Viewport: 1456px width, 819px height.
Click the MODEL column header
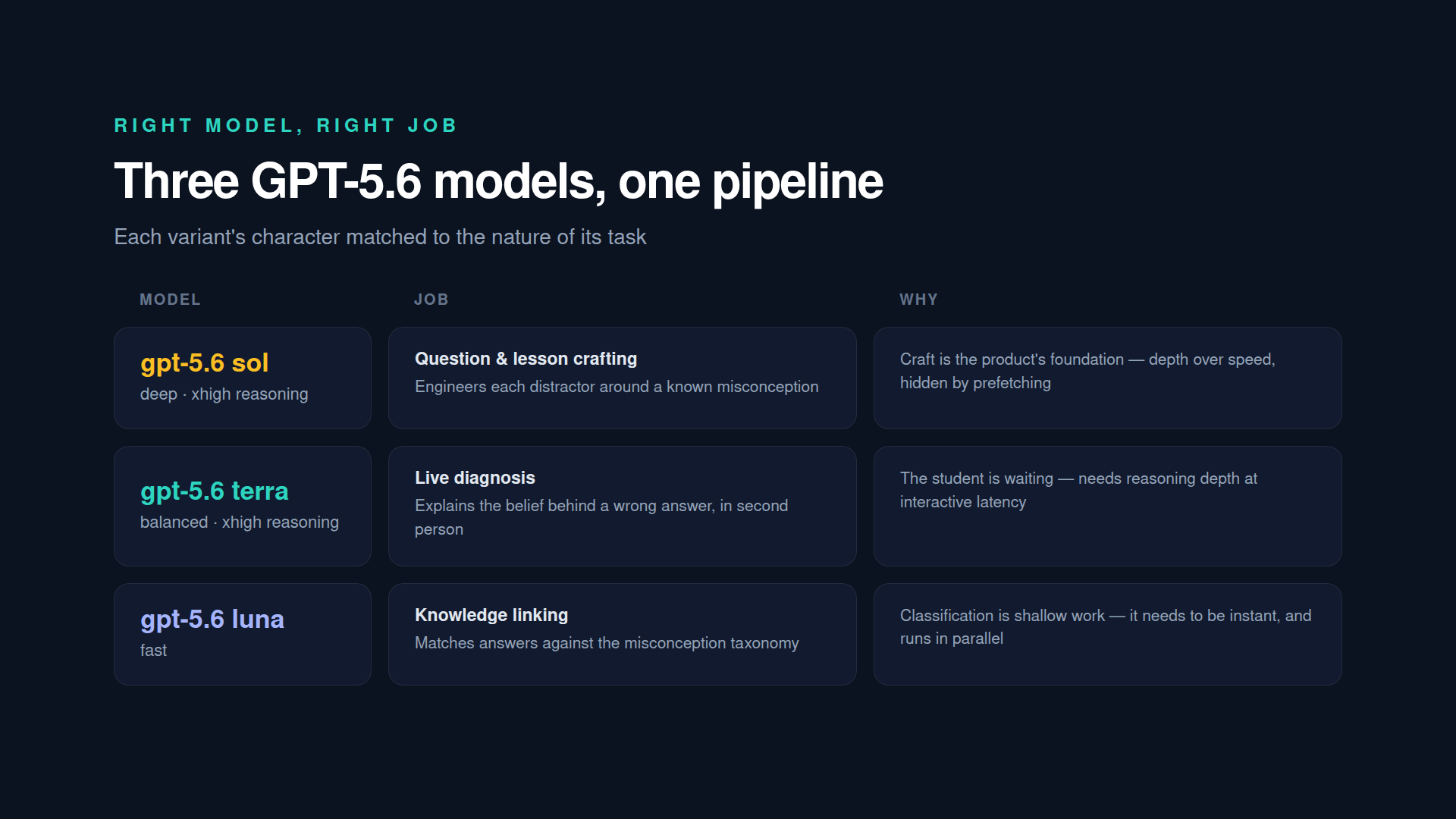(170, 300)
